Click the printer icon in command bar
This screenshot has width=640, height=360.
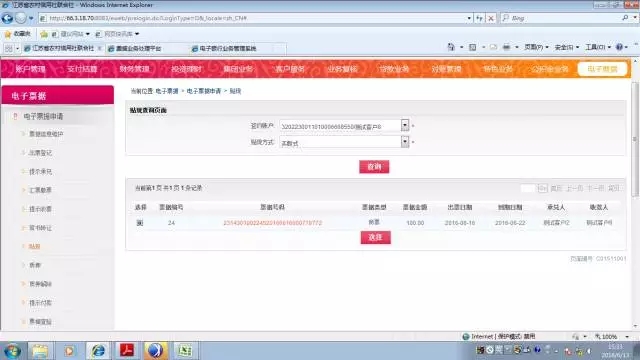506,47
